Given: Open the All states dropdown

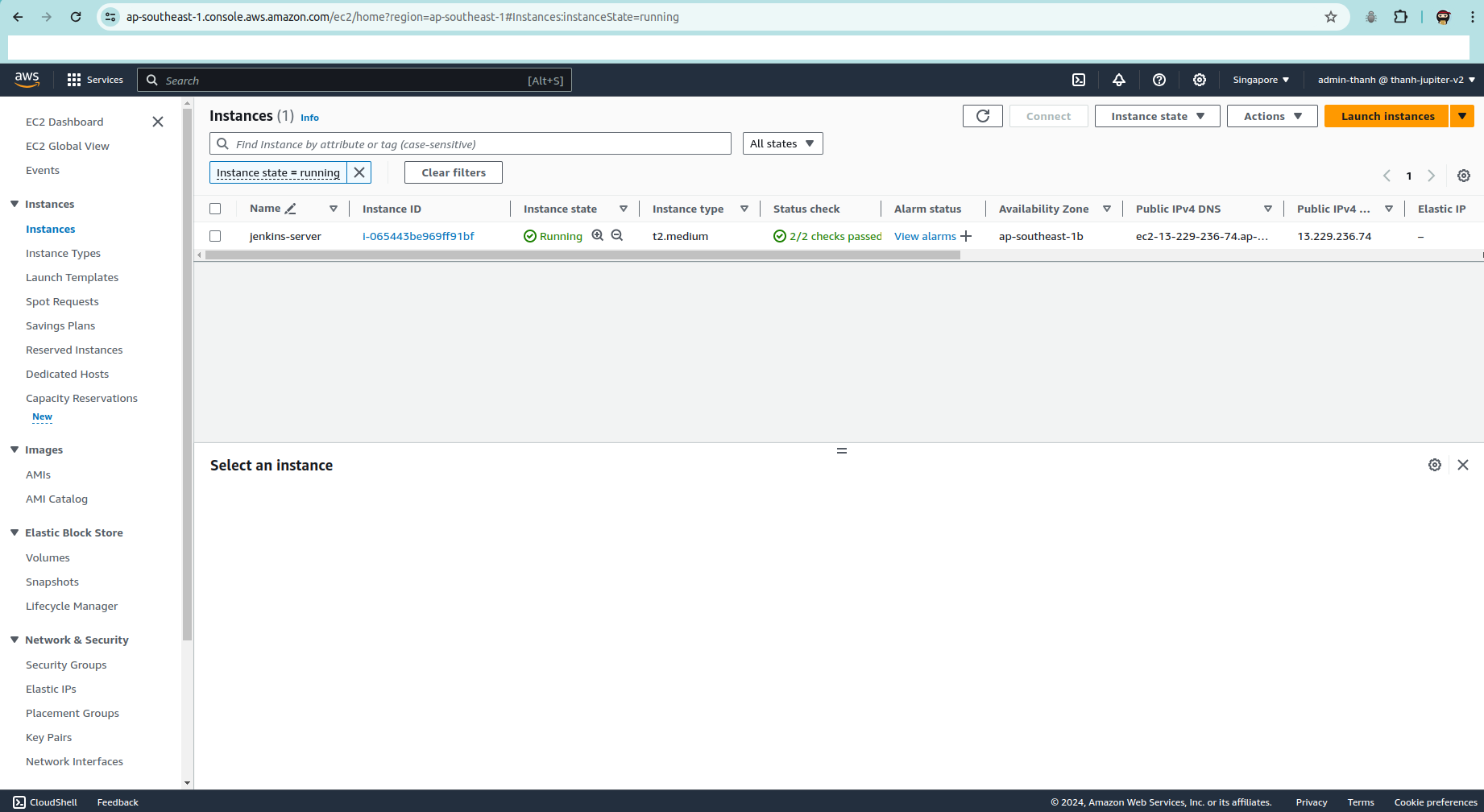Looking at the screenshot, I should click(x=782, y=143).
